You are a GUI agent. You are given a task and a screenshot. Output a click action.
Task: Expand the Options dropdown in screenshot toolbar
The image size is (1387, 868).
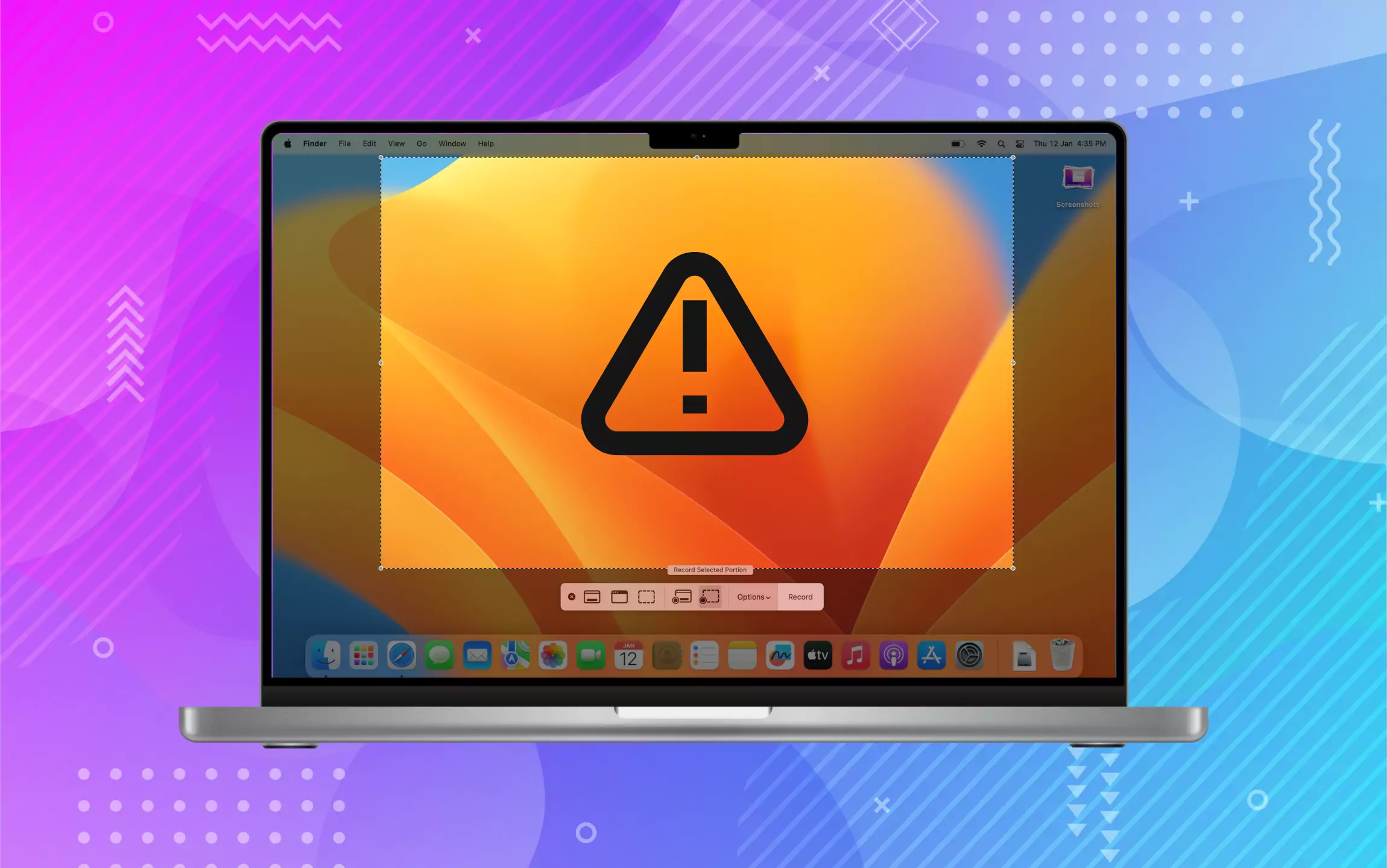point(753,597)
